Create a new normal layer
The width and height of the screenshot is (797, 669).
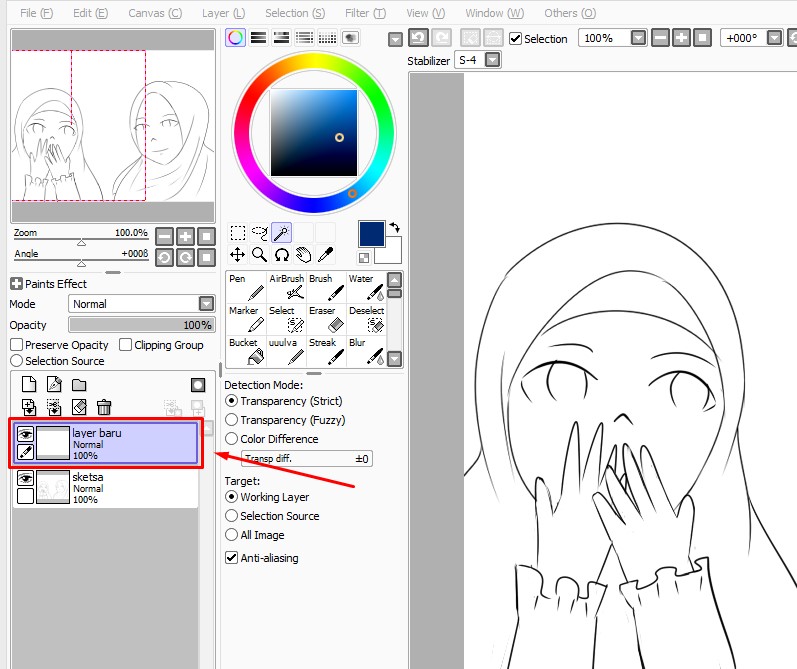coord(29,384)
